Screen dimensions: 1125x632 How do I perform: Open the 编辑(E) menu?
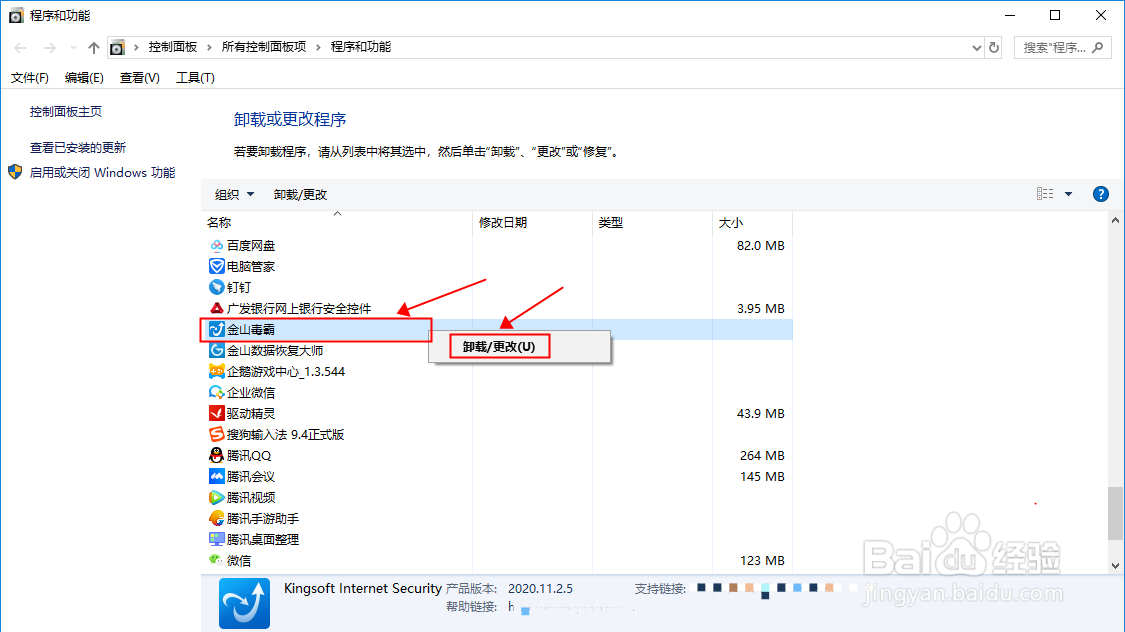(84, 77)
